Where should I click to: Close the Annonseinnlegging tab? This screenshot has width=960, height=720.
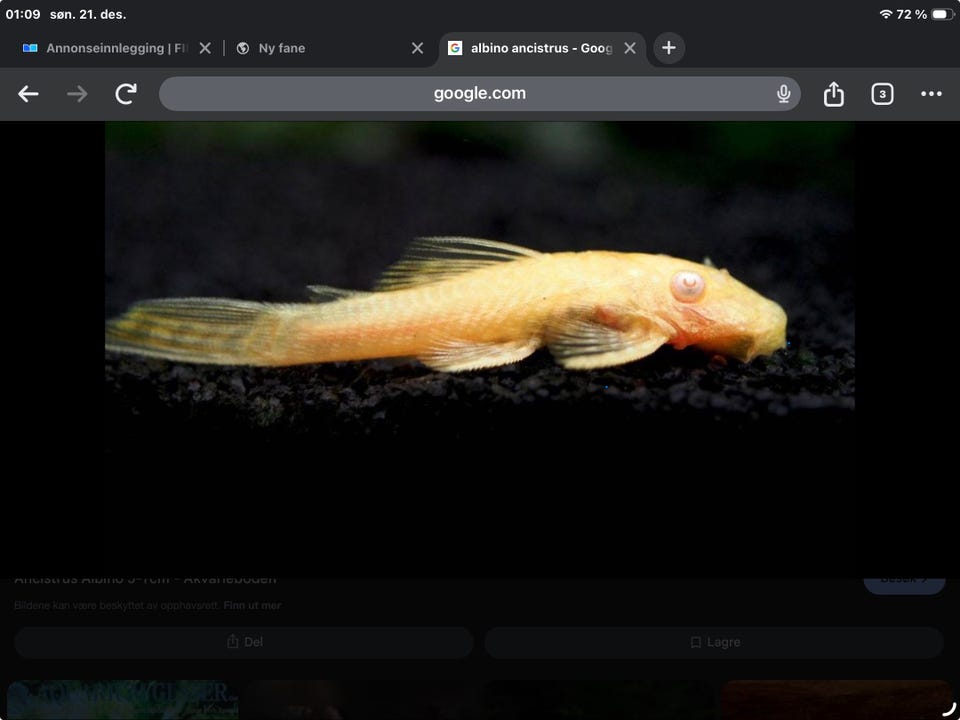pos(205,48)
